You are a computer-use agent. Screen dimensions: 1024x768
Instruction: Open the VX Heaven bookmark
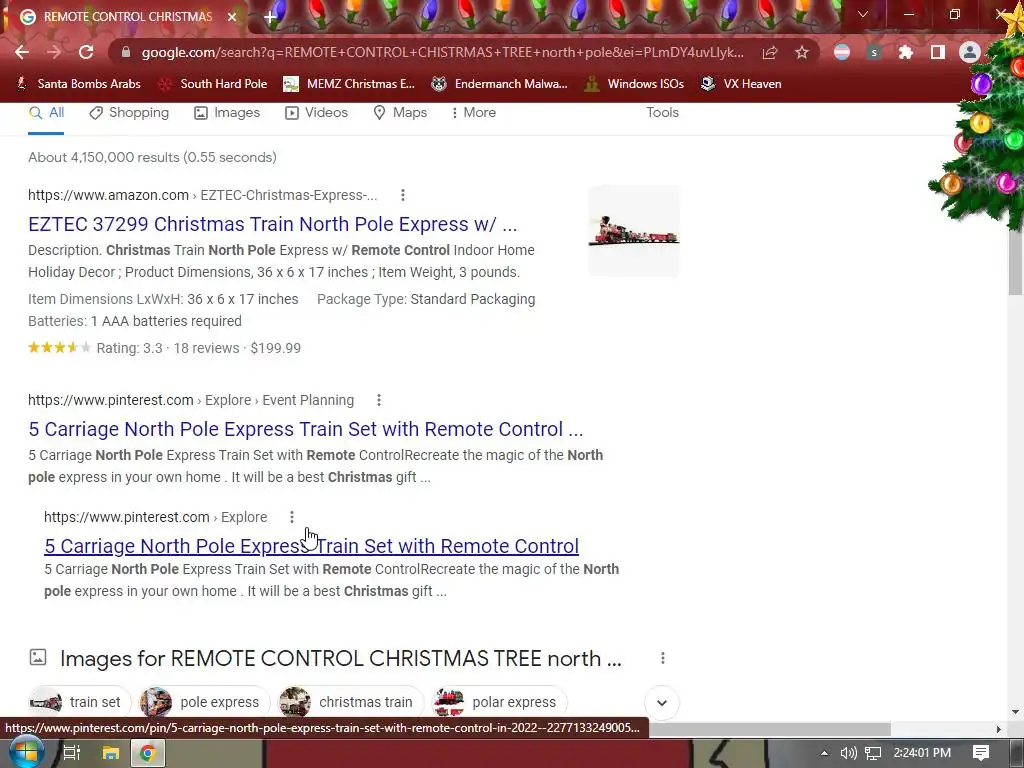coord(741,84)
